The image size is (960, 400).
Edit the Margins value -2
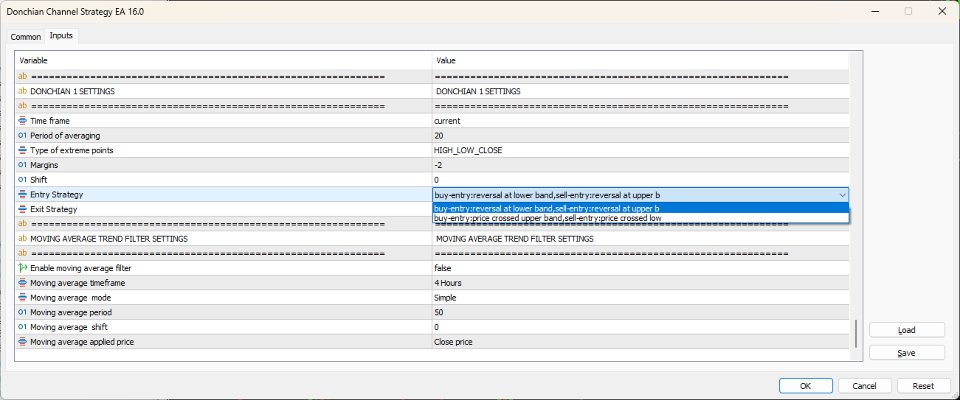click(x=640, y=165)
